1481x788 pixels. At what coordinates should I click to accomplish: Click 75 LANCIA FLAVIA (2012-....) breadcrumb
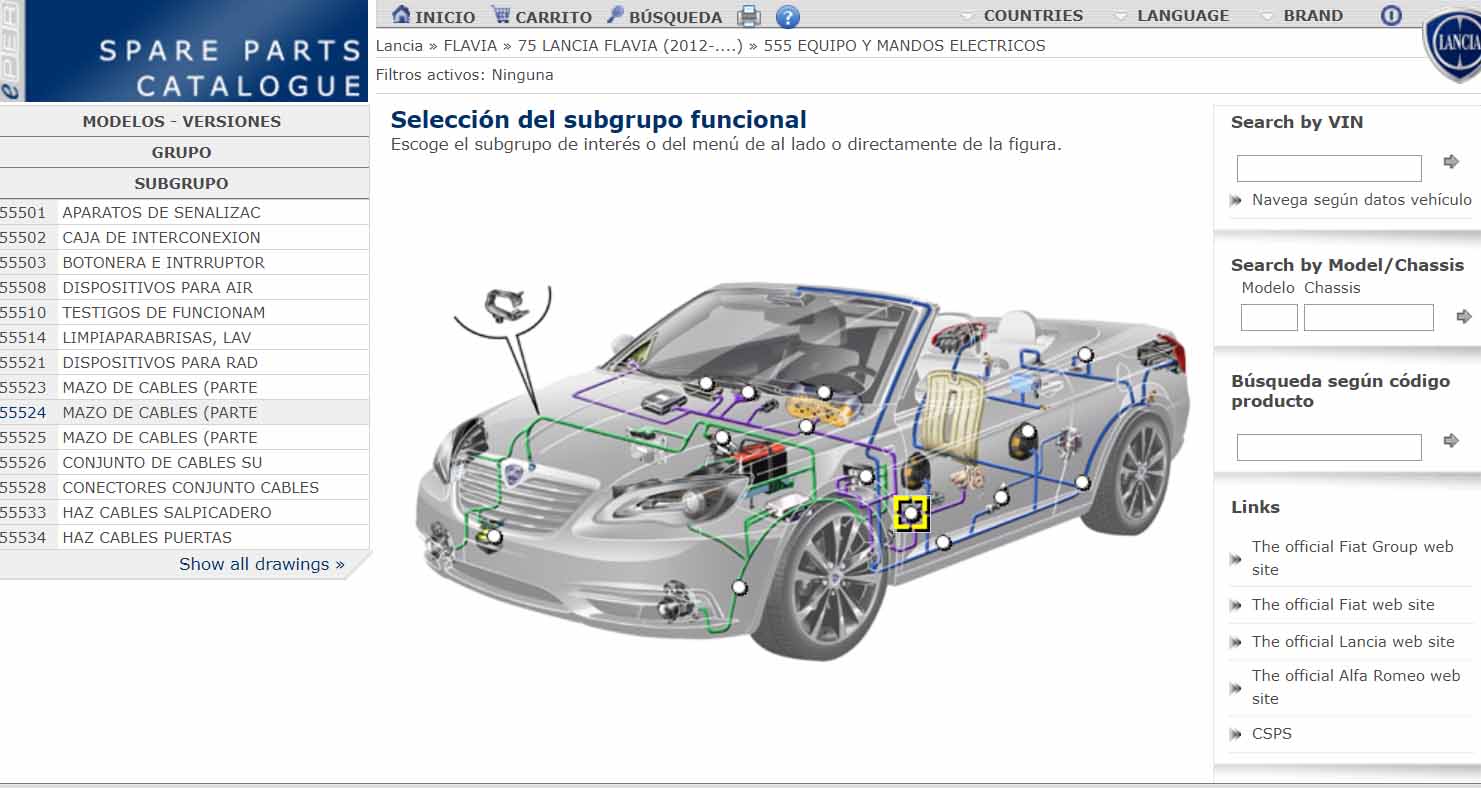click(630, 45)
